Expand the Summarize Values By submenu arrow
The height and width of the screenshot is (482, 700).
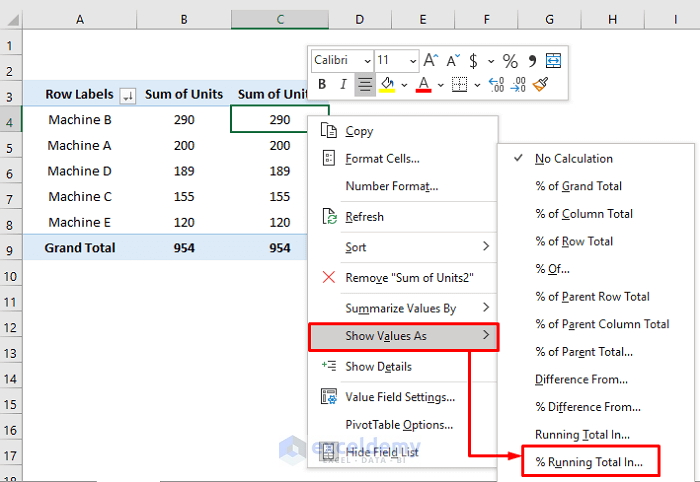pyautogui.click(x=486, y=307)
